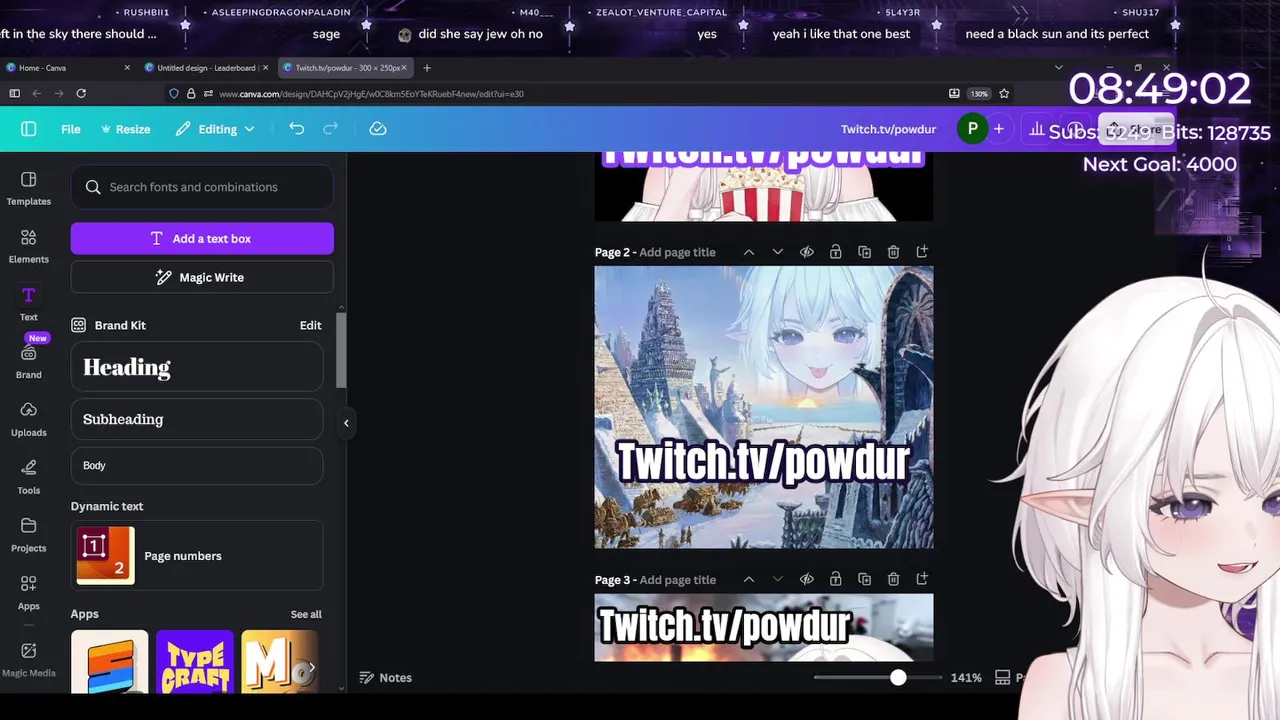The width and height of the screenshot is (1280, 720).
Task: Click the Magic Write button
Action: (x=202, y=277)
